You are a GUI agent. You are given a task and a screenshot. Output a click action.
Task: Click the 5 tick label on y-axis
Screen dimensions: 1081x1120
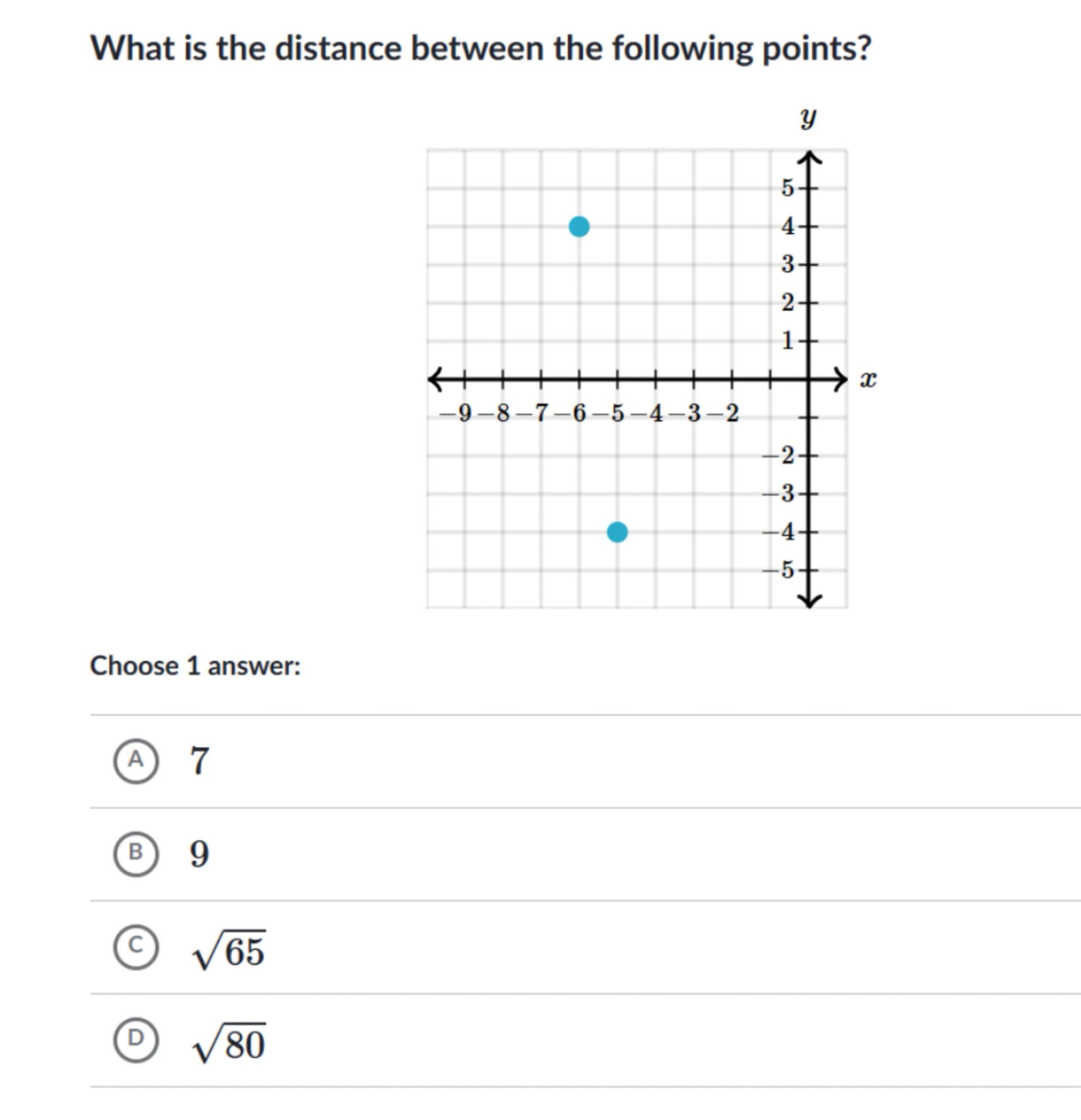788,187
